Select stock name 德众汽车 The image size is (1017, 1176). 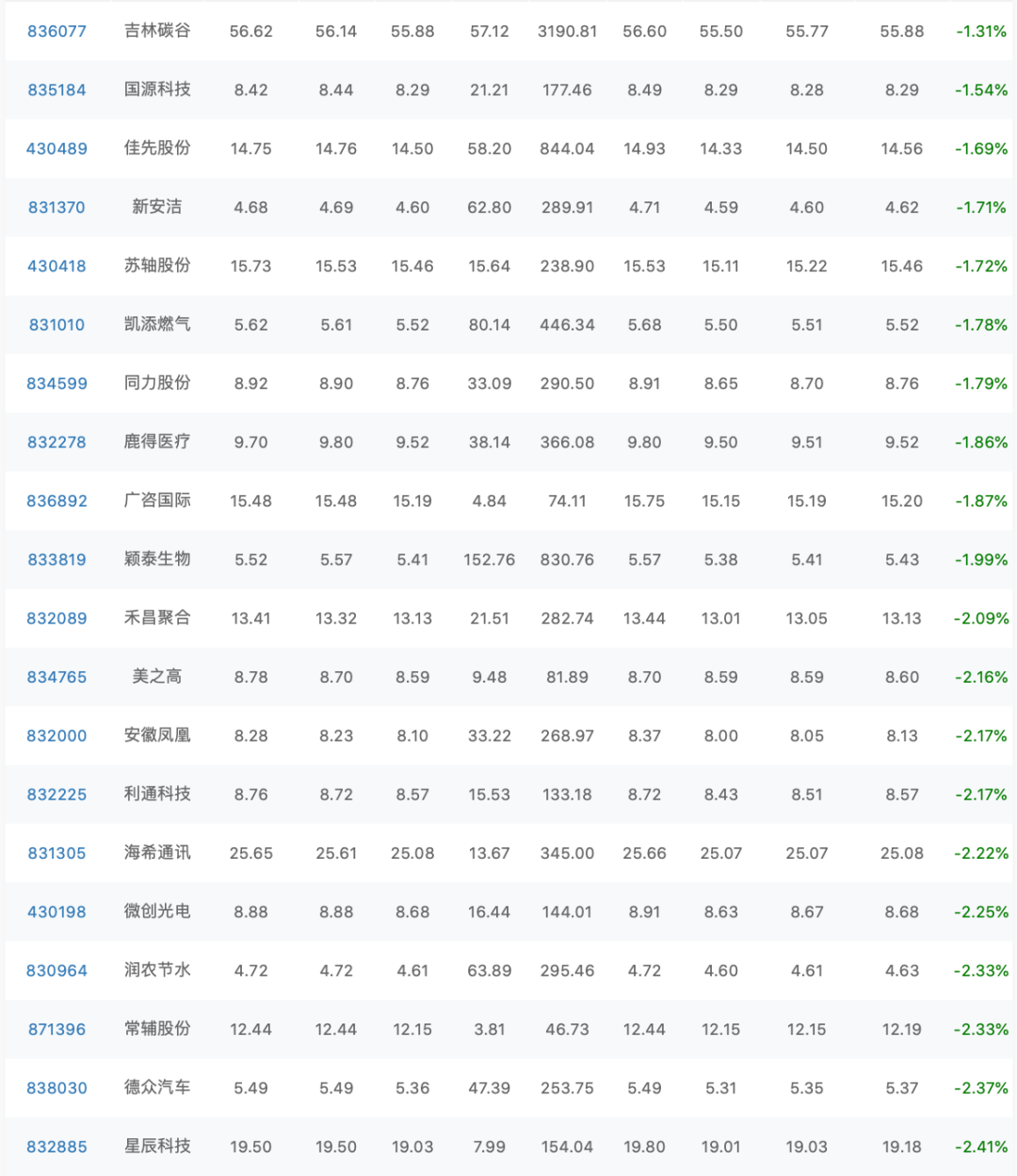(x=157, y=1087)
